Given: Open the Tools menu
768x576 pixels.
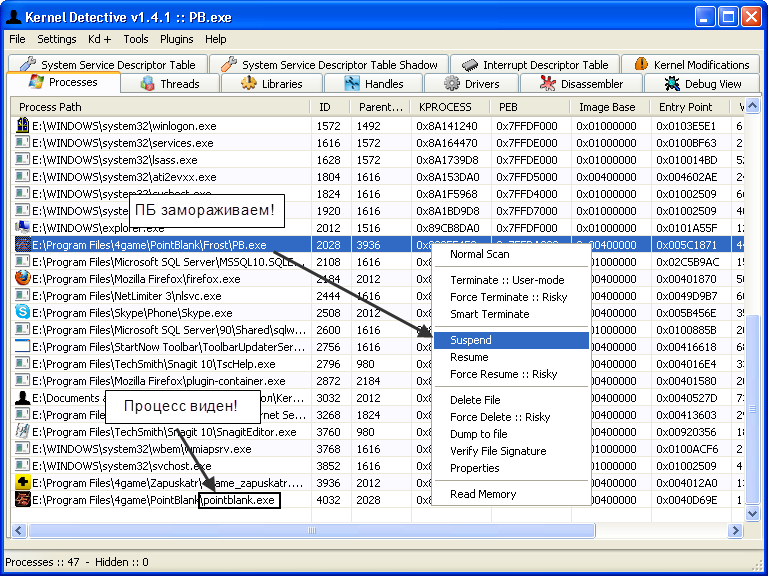Looking at the screenshot, I should pos(136,39).
